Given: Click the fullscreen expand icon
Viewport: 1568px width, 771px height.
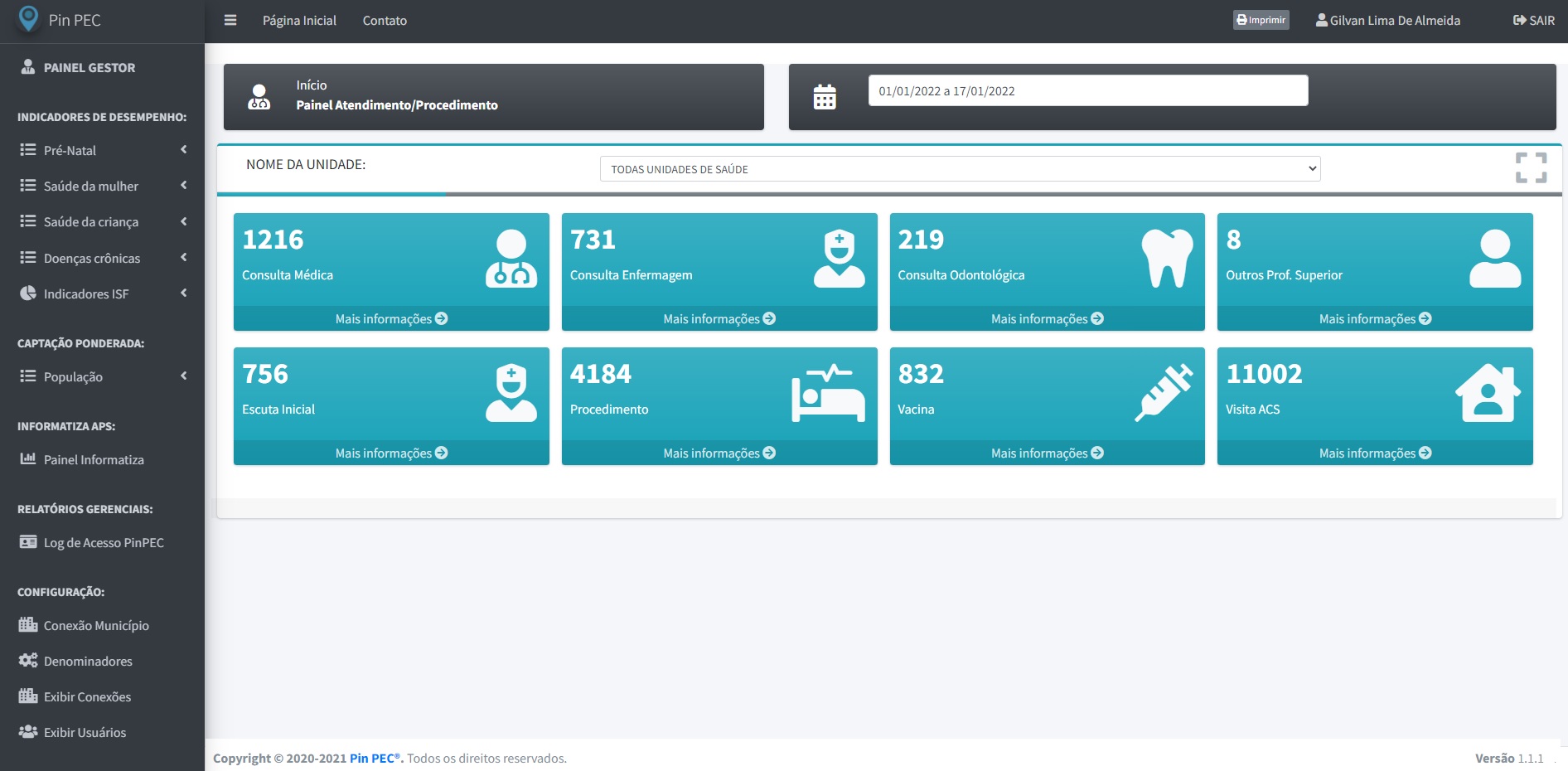Looking at the screenshot, I should pos(1531,167).
